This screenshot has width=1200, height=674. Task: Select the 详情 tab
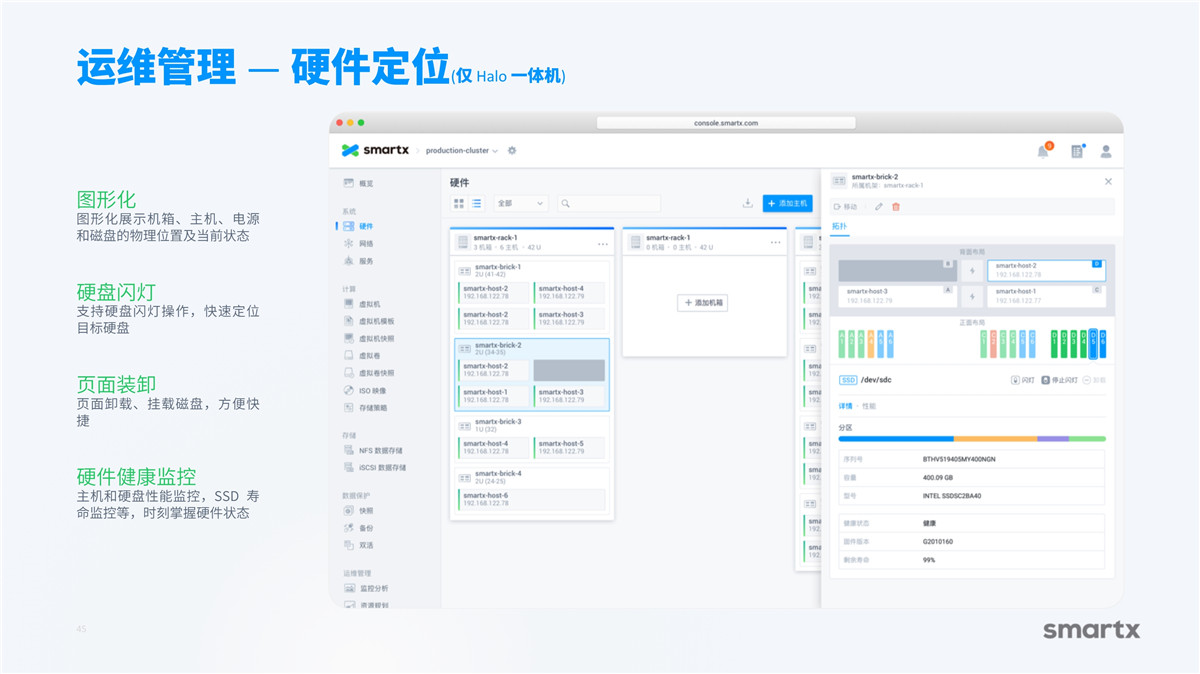846,407
